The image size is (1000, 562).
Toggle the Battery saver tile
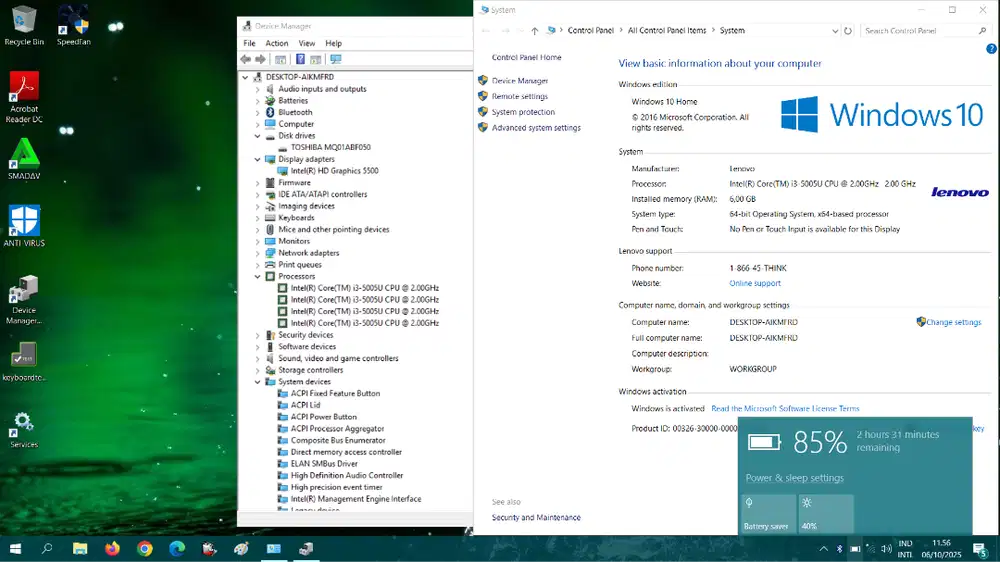click(767, 513)
